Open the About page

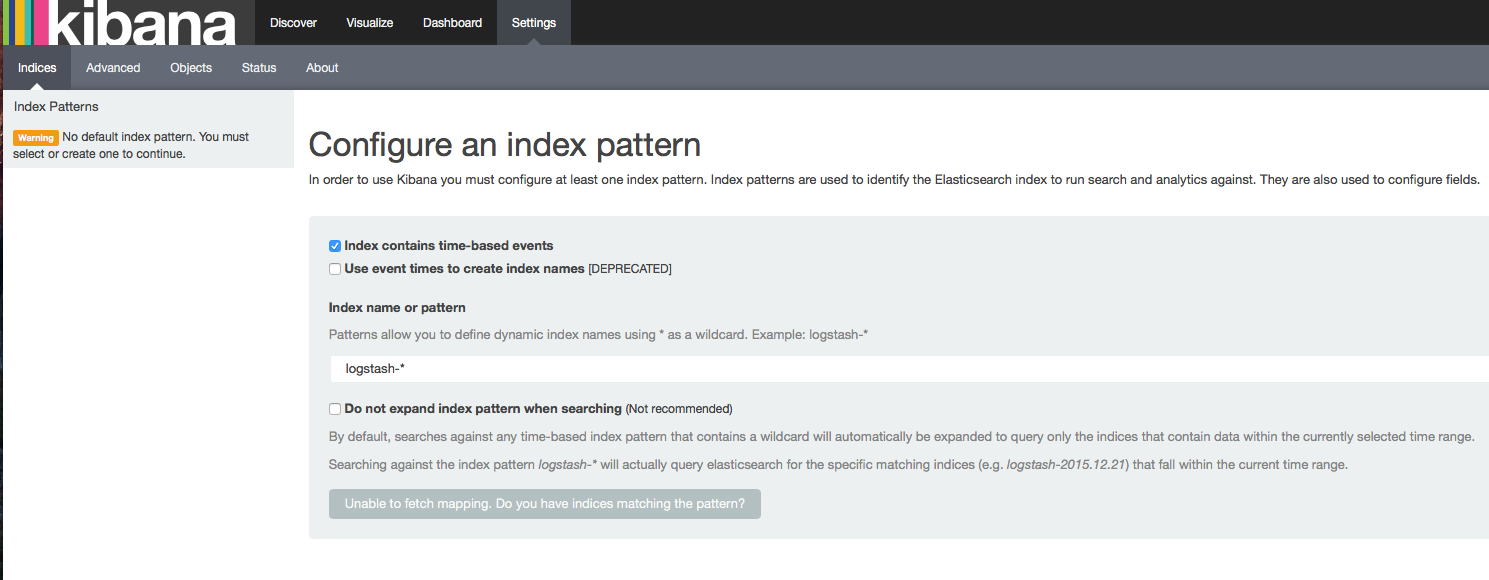click(x=322, y=68)
